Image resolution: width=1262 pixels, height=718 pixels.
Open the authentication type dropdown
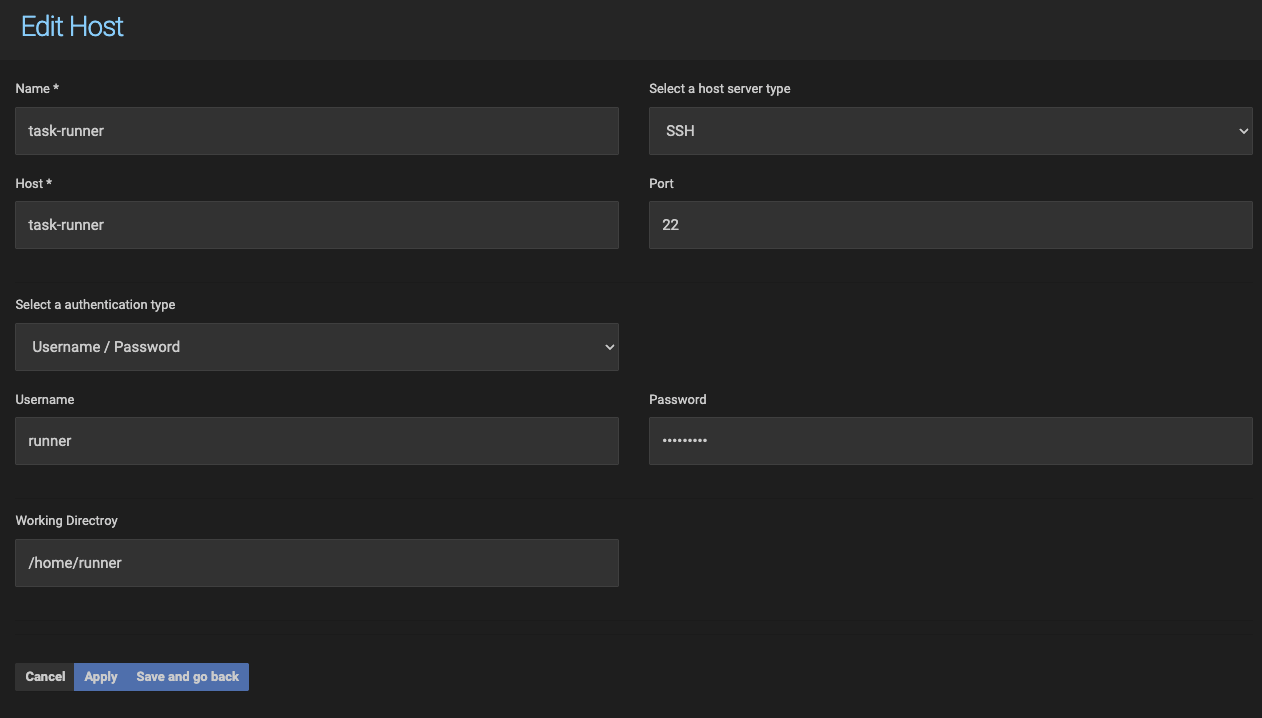click(x=316, y=346)
